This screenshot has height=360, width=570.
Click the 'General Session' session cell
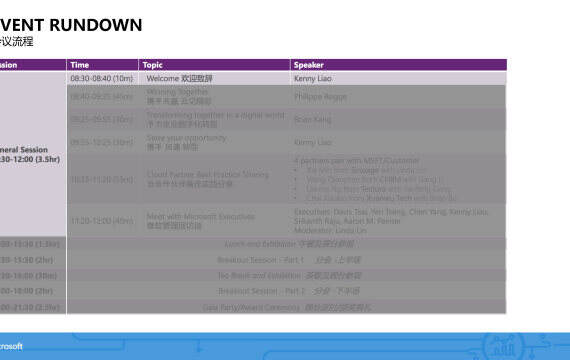pos(33,154)
